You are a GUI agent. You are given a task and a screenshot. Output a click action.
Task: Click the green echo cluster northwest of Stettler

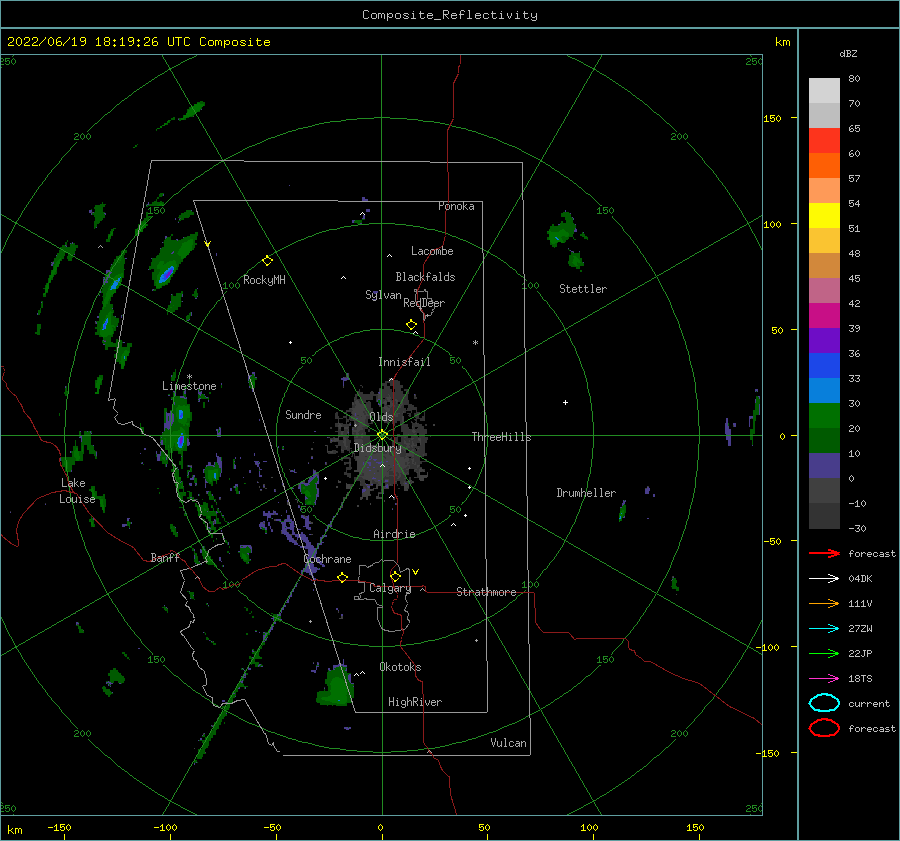point(563,230)
